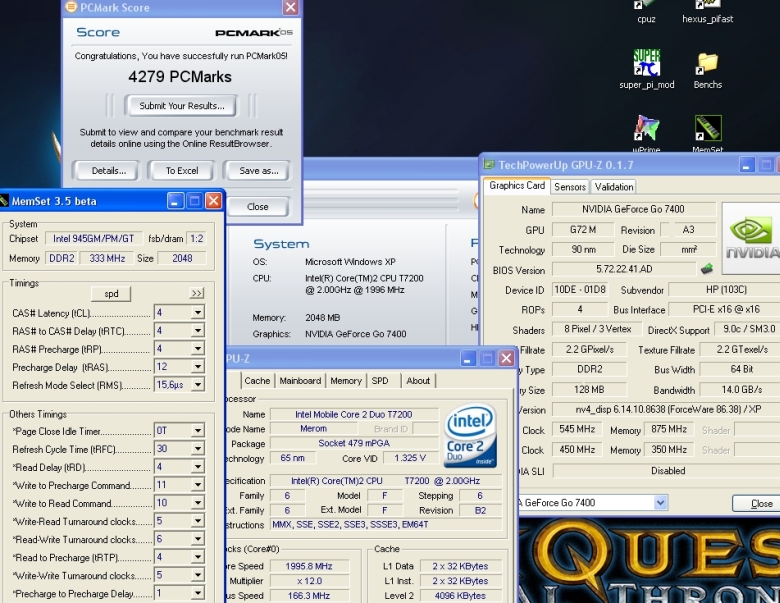Image resolution: width=780 pixels, height=603 pixels.
Task: Close the MemSet 3.5 beta window
Action: [x=214, y=201]
